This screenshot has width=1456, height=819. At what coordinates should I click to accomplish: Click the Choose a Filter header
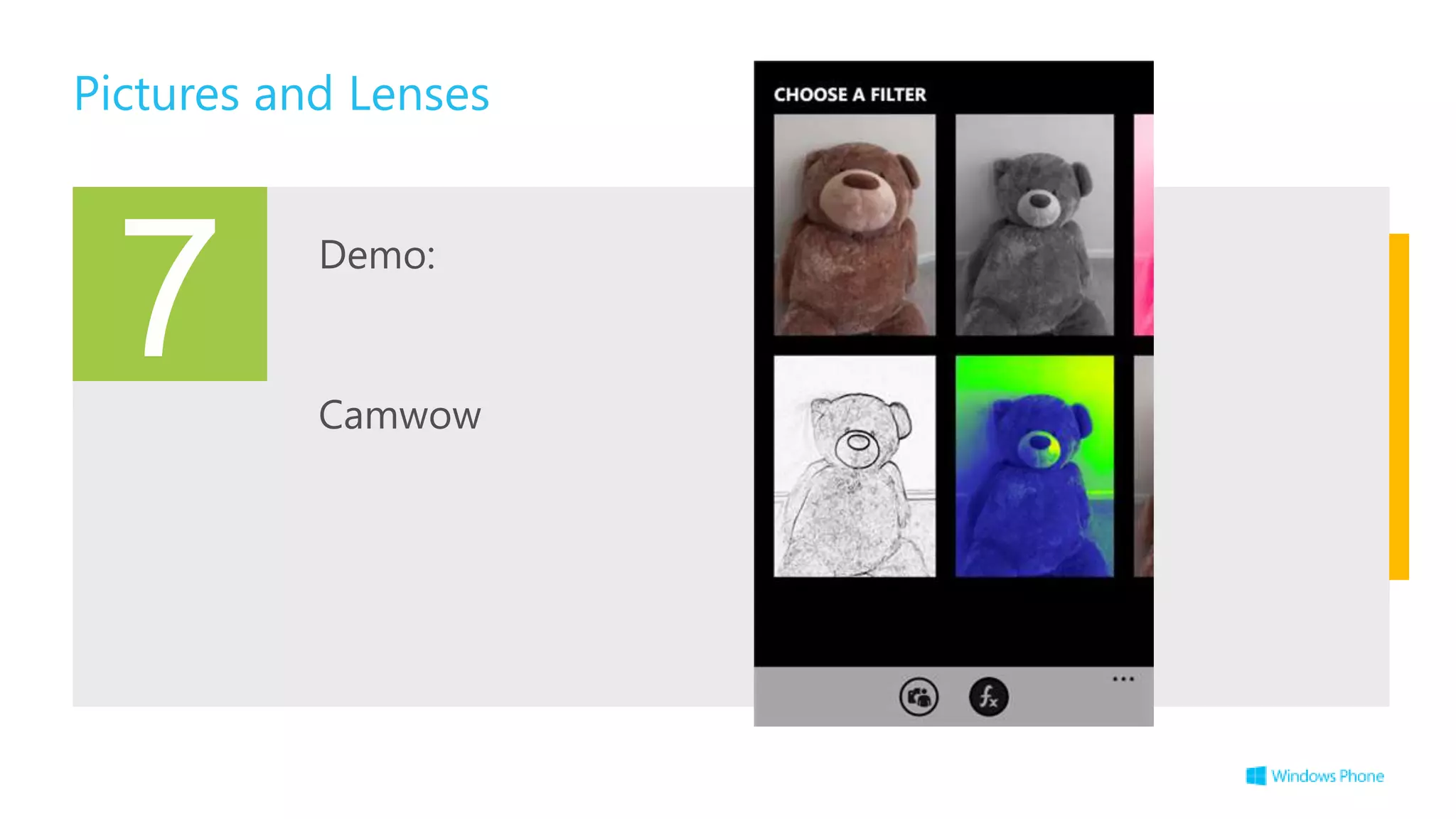[850, 95]
